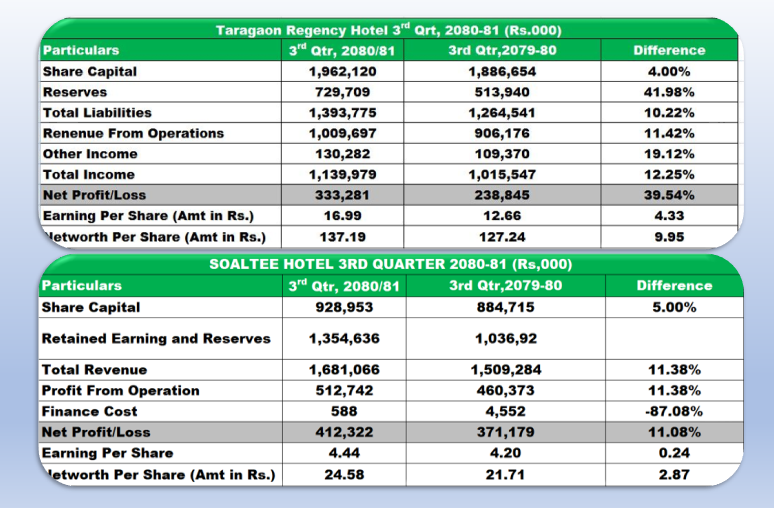The width and height of the screenshot is (774, 508).
Task: Click the Profit From Operation label
Action: [x=120, y=391]
